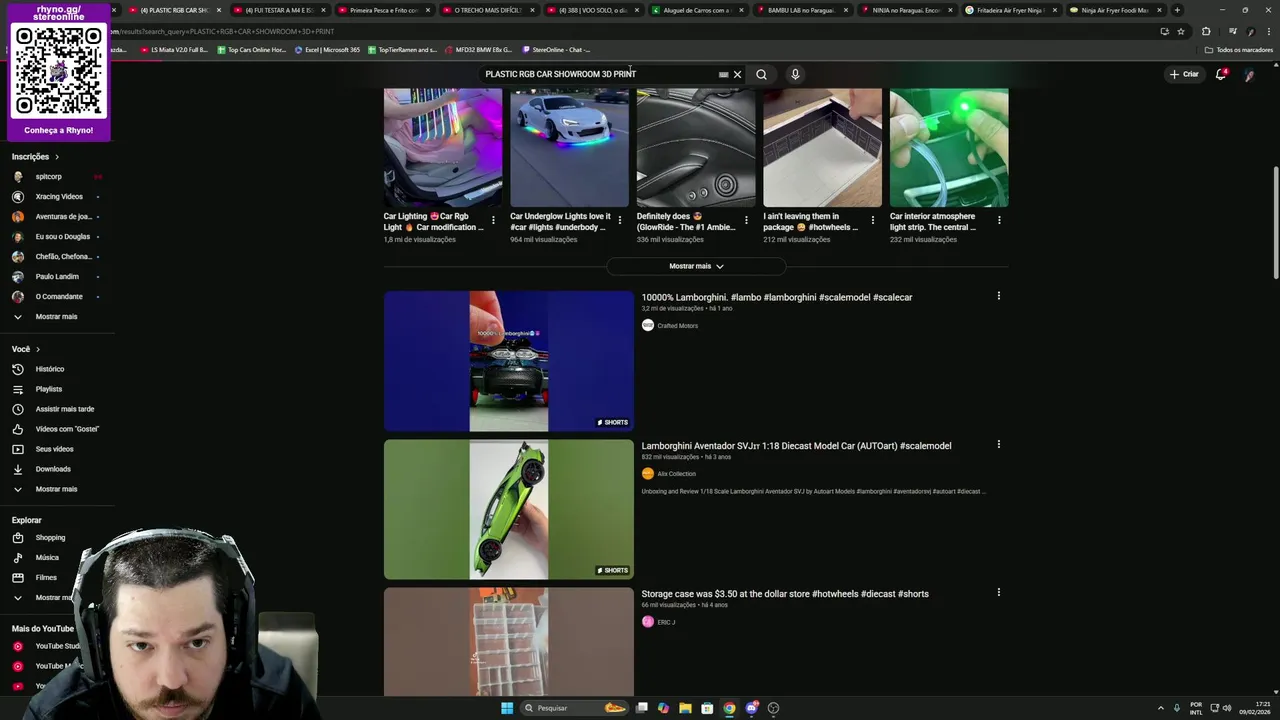Open Excel | Microsoft 365 bookmark
Viewport: 1280px width, 720px height.
327,49
